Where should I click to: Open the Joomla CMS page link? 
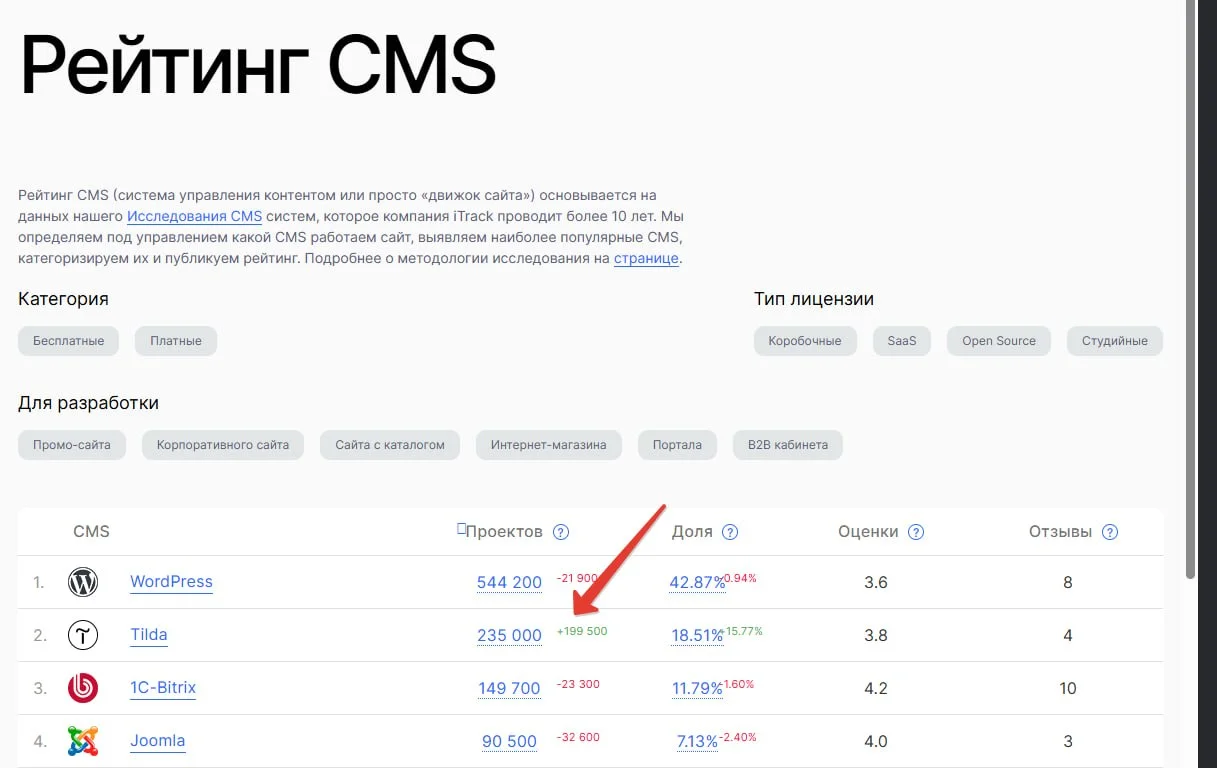click(157, 741)
